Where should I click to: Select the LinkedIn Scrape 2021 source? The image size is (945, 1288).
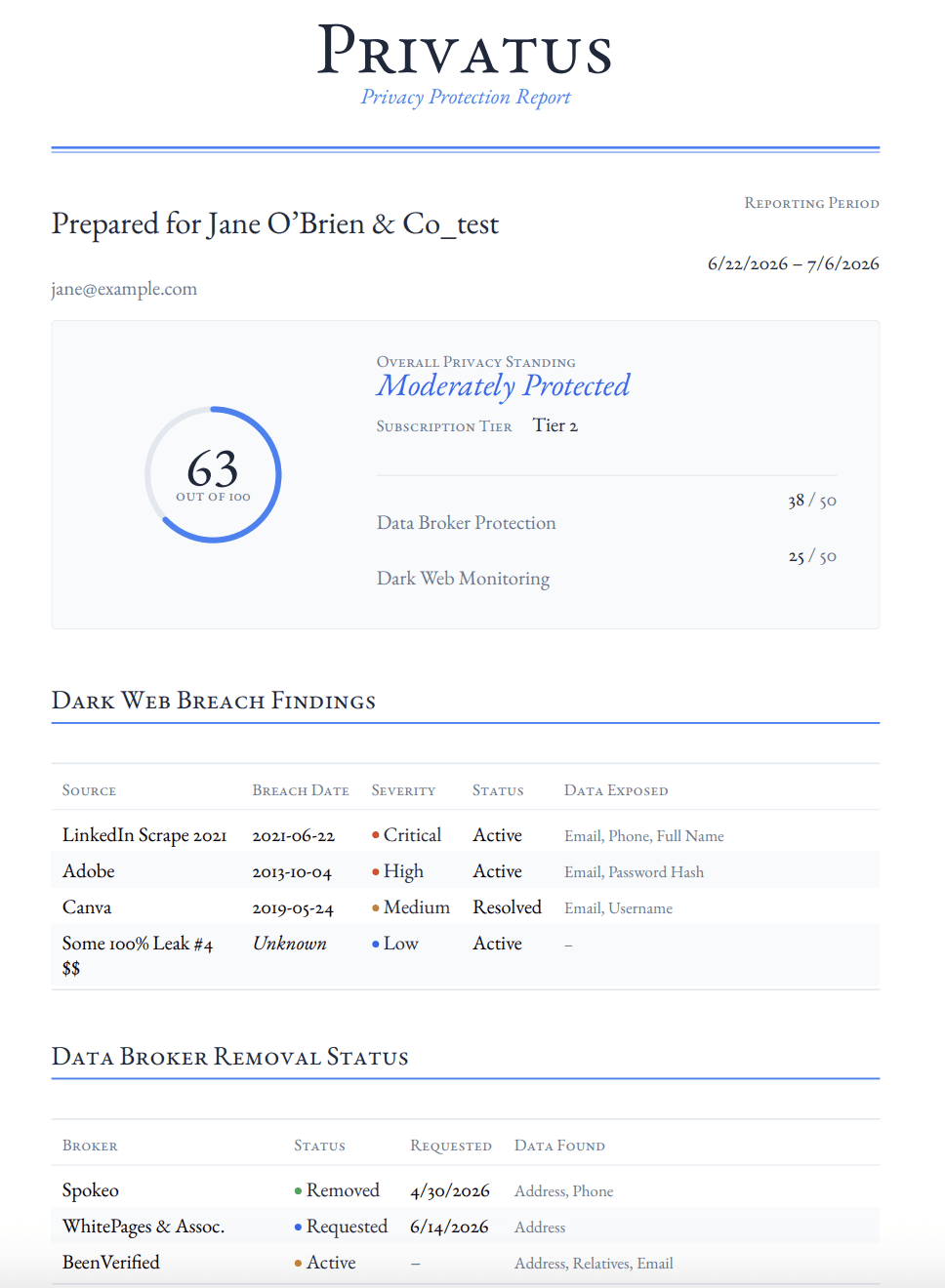(x=144, y=835)
